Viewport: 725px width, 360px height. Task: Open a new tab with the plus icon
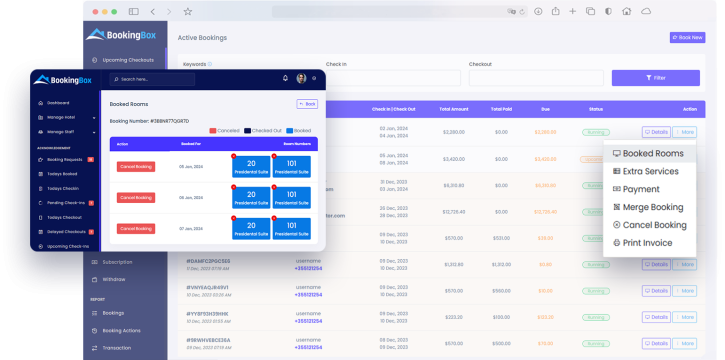tap(572, 12)
